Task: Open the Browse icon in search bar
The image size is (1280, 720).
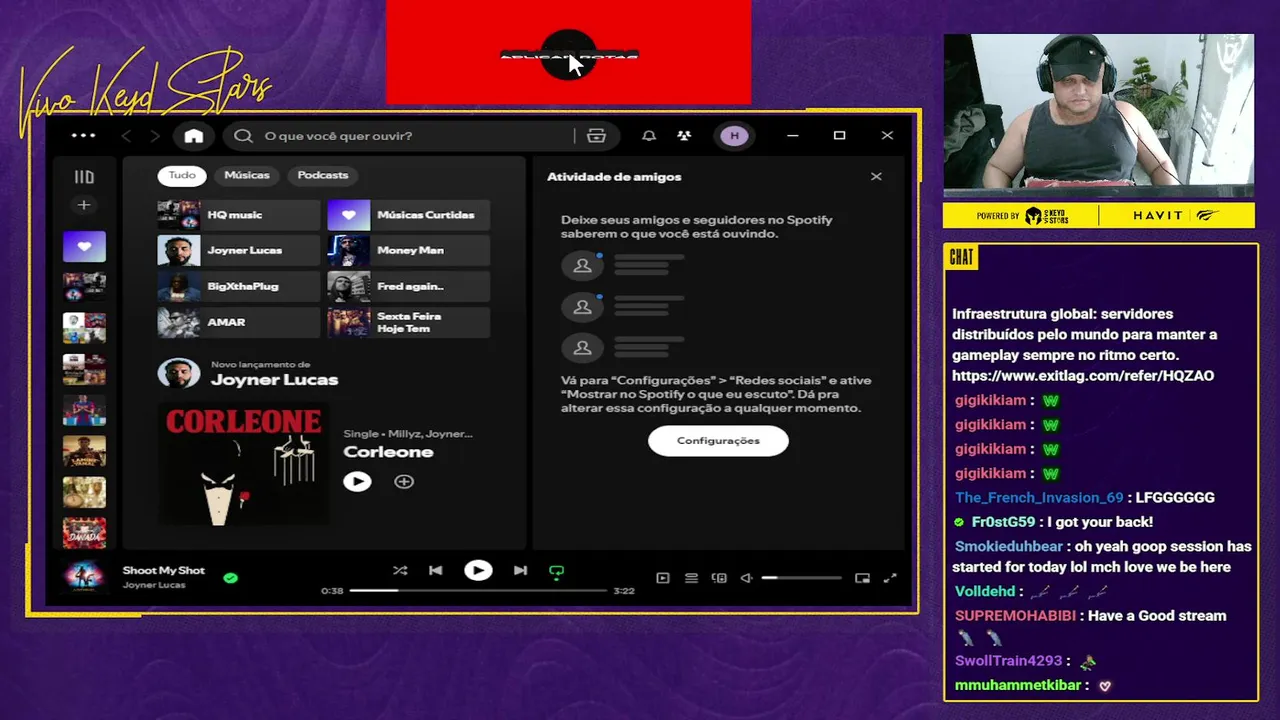Action: pyautogui.click(x=596, y=136)
